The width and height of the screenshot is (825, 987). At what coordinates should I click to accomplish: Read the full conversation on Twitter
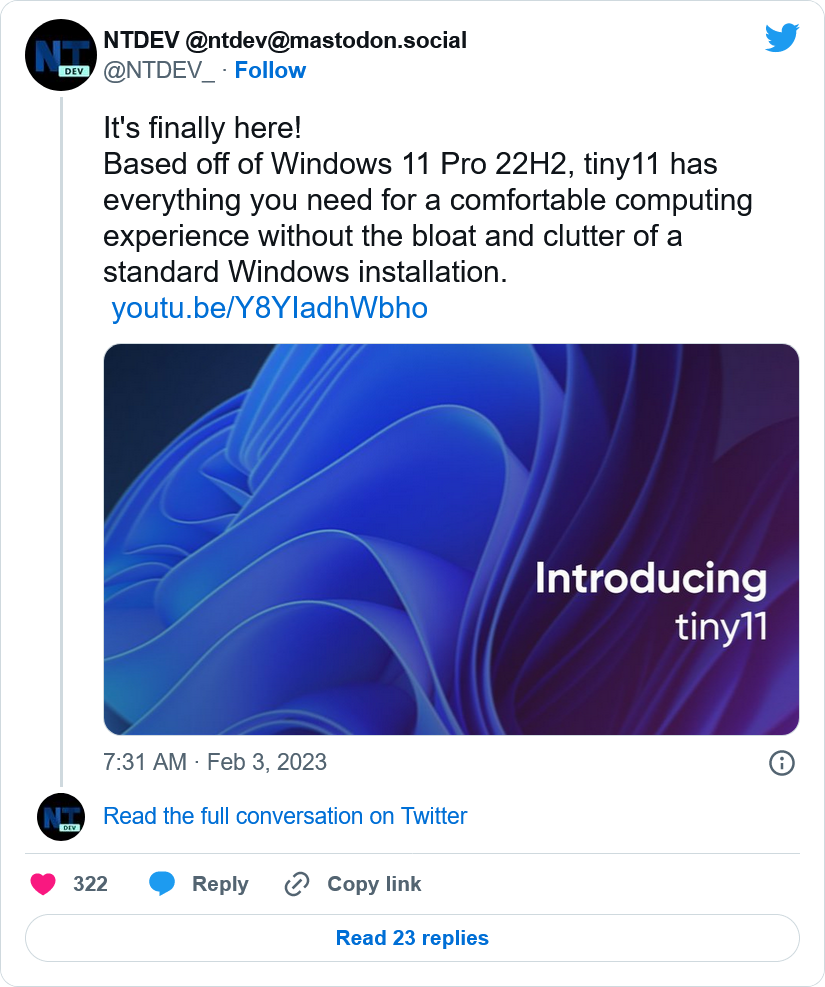(x=285, y=816)
